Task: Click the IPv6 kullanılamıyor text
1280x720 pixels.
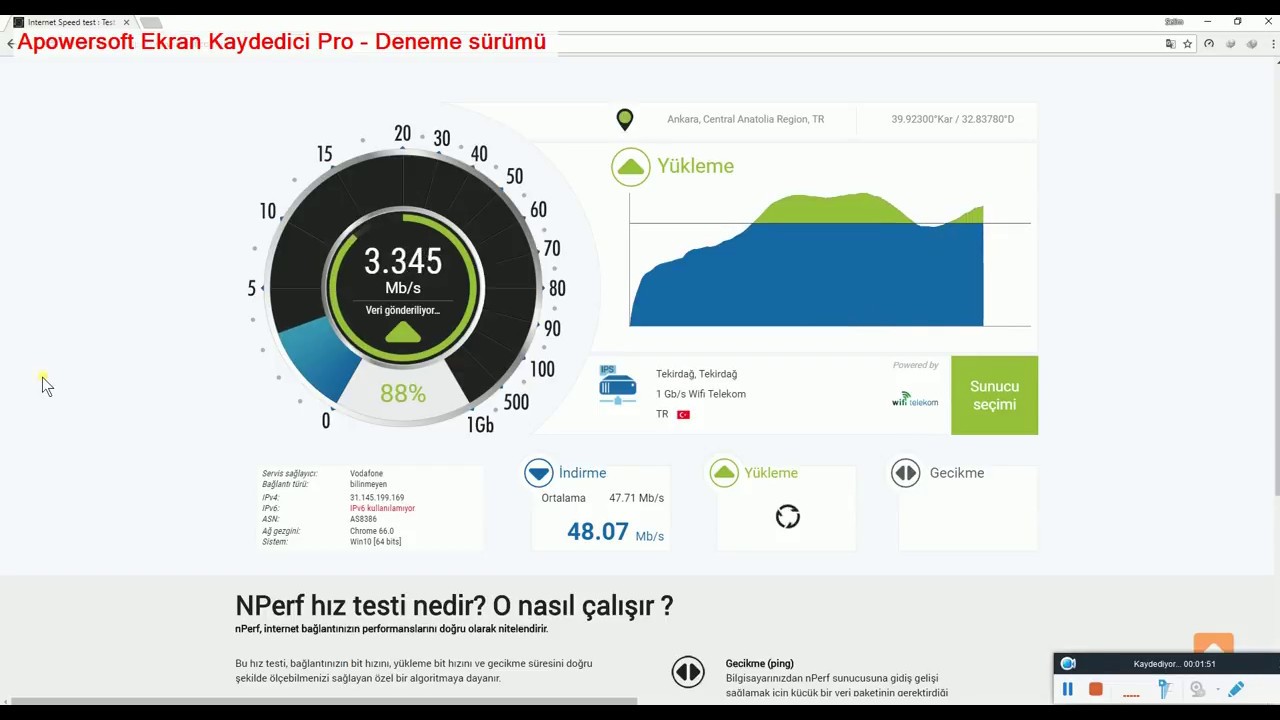Action: (382, 508)
